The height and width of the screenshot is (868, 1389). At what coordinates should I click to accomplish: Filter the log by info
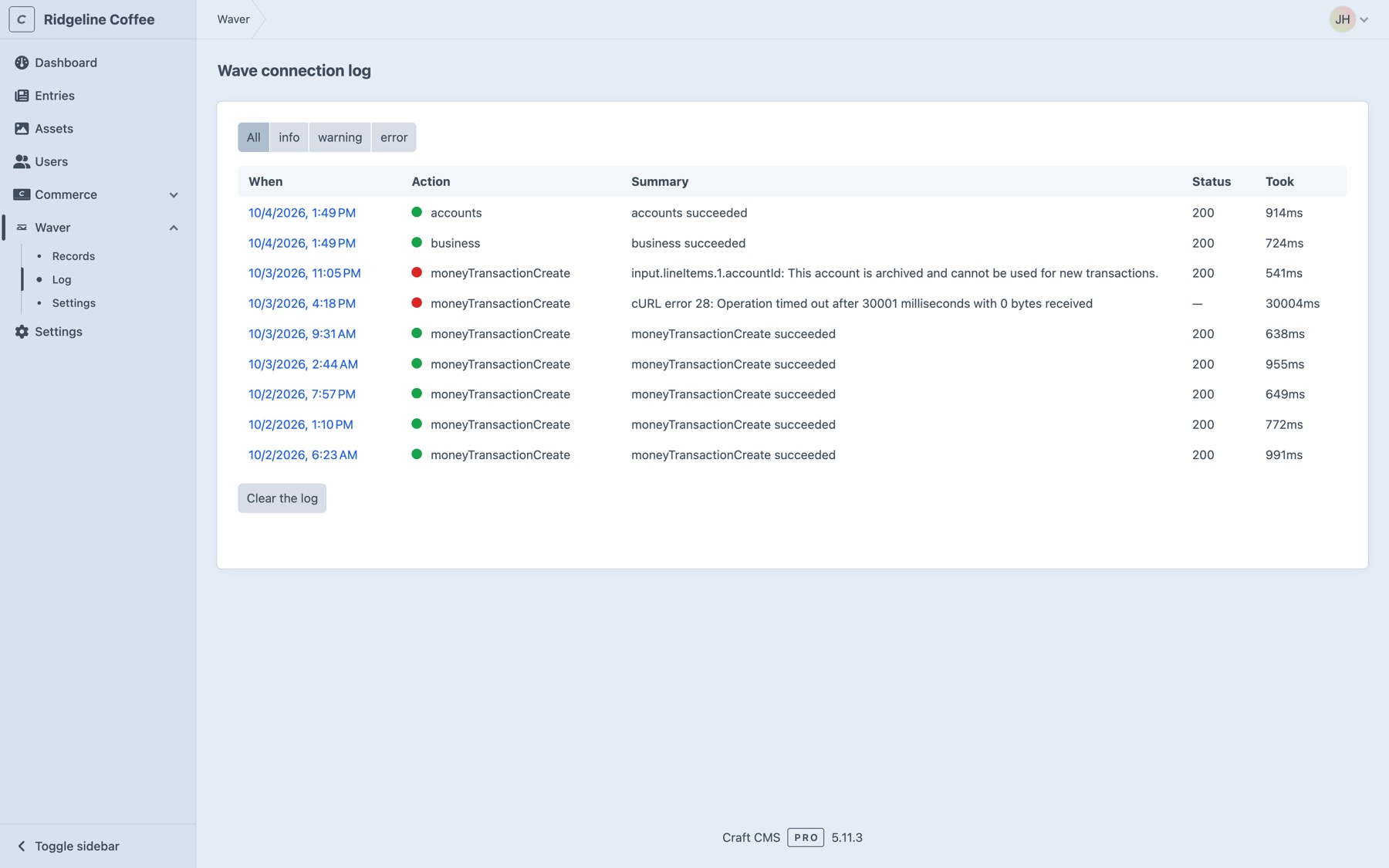(289, 137)
